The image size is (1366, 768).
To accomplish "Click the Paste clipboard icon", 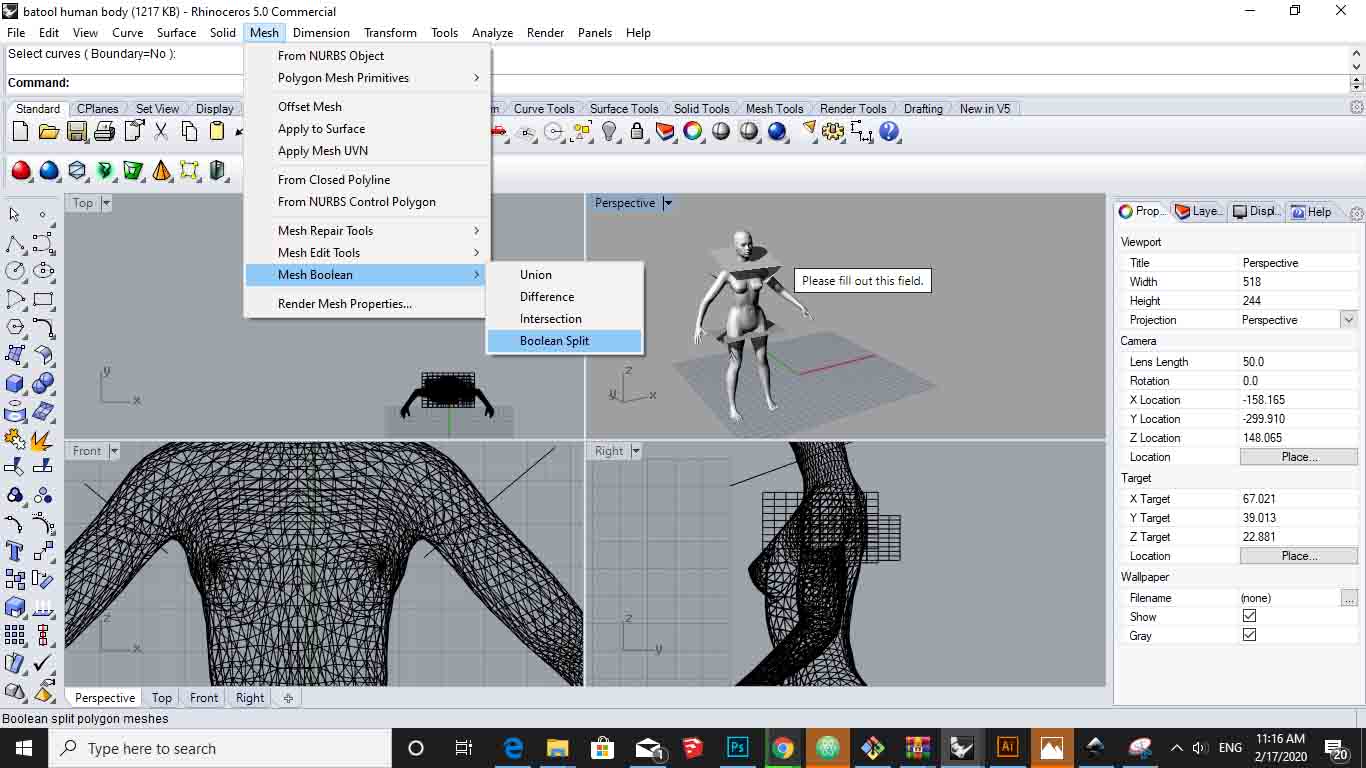I will (216, 131).
